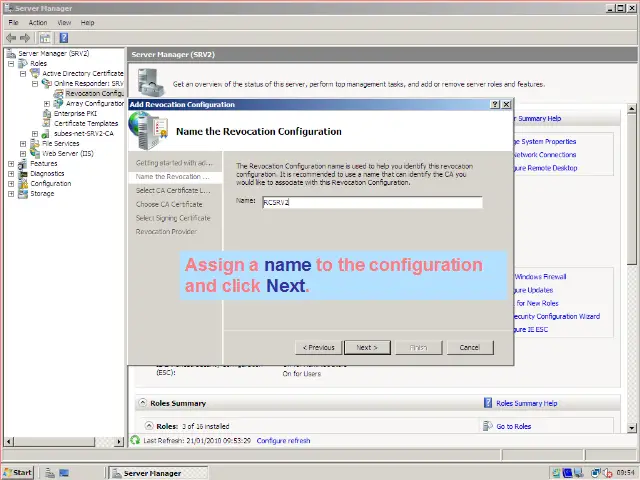Click the scroll down arrow in main pane
Screen dimensions: 640x480
tap(631, 428)
